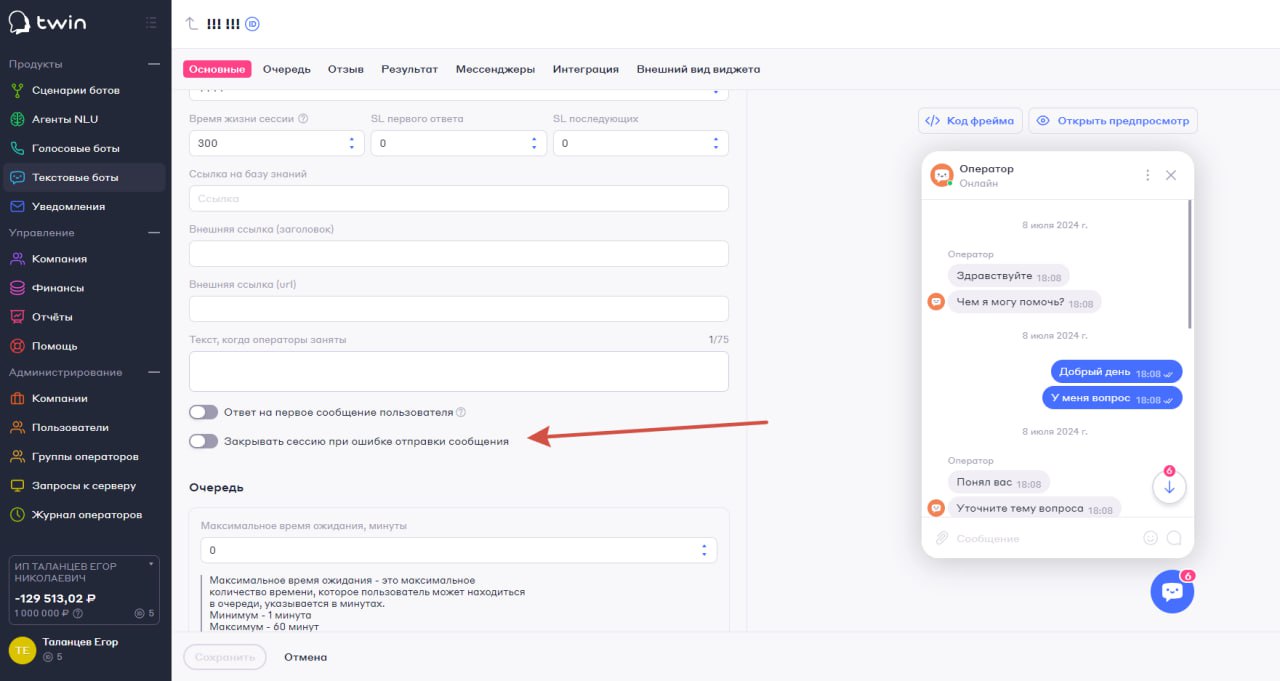The height and width of the screenshot is (681, 1280).
Task: Adjust Максимальное время ожидания stepper arrows
Action: click(x=704, y=550)
